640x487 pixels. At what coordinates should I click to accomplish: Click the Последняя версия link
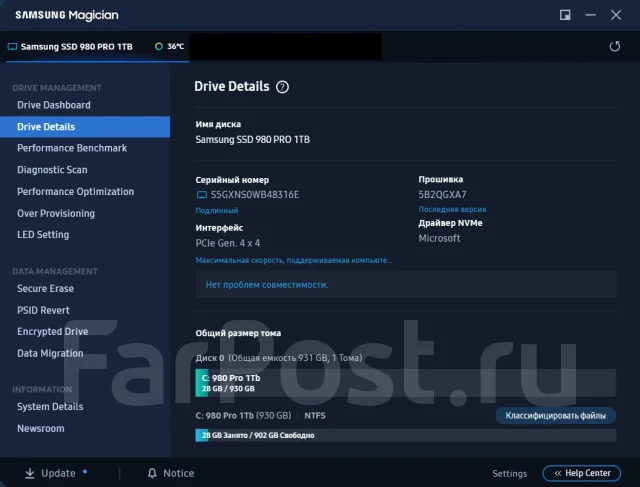click(x=452, y=209)
